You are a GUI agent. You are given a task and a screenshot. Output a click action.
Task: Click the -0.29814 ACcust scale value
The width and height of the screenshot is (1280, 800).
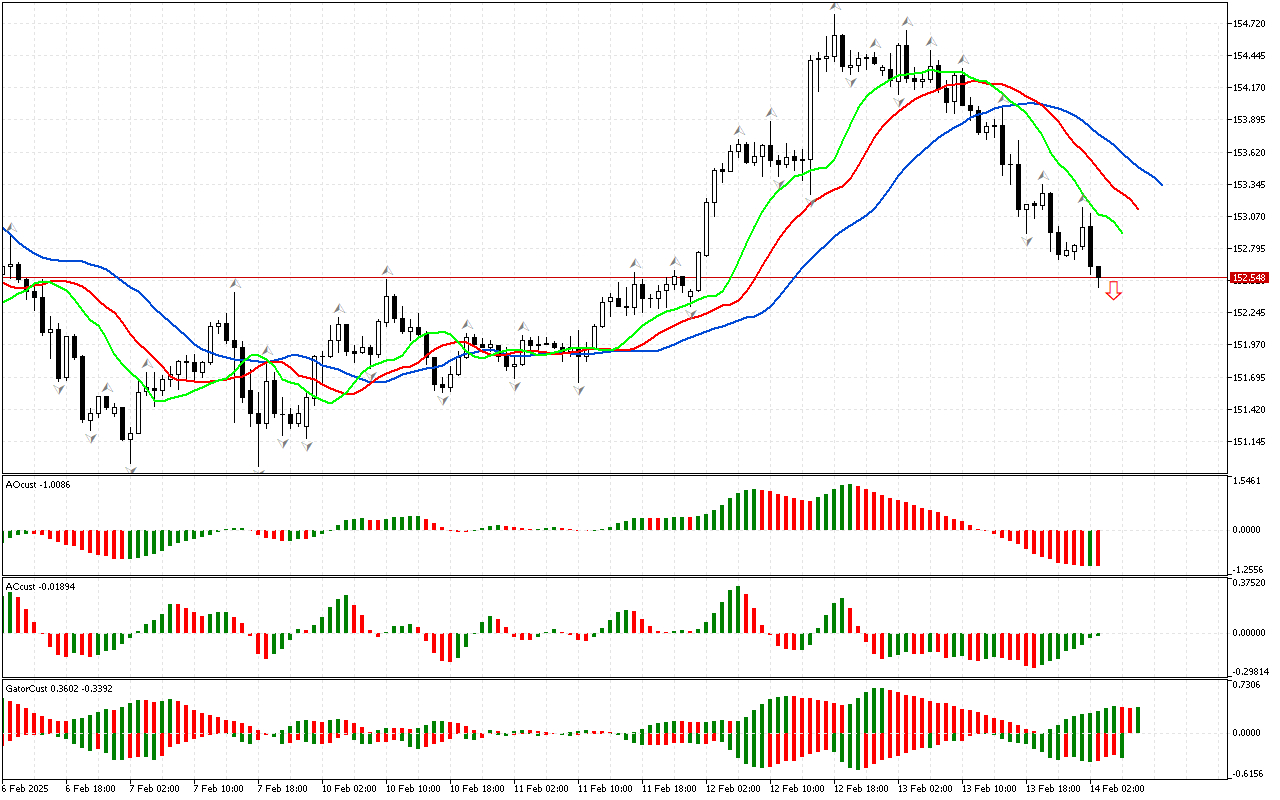pos(1250,672)
